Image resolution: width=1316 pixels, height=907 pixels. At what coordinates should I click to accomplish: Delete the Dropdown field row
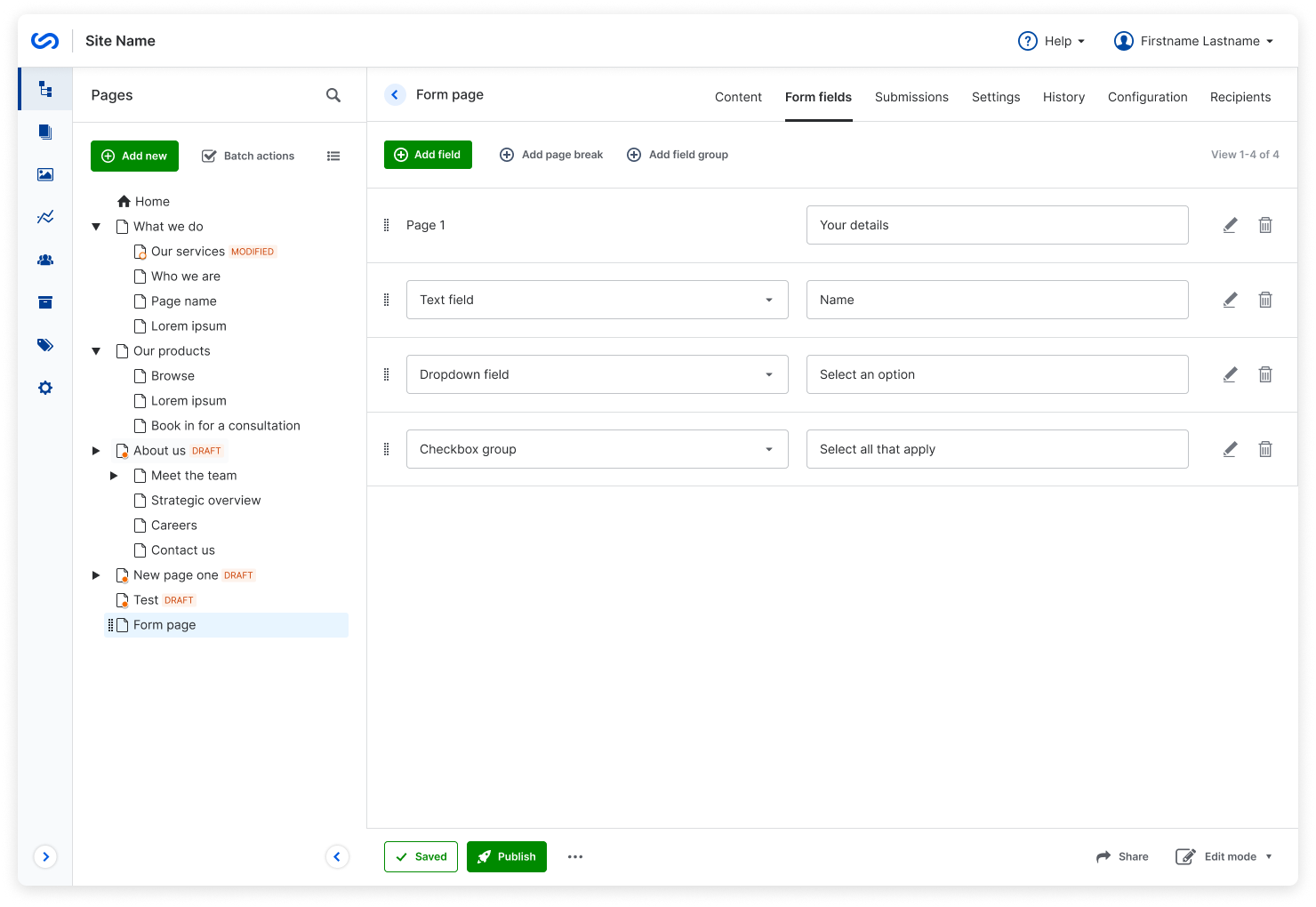pyautogui.click(x=1264, y=374)
